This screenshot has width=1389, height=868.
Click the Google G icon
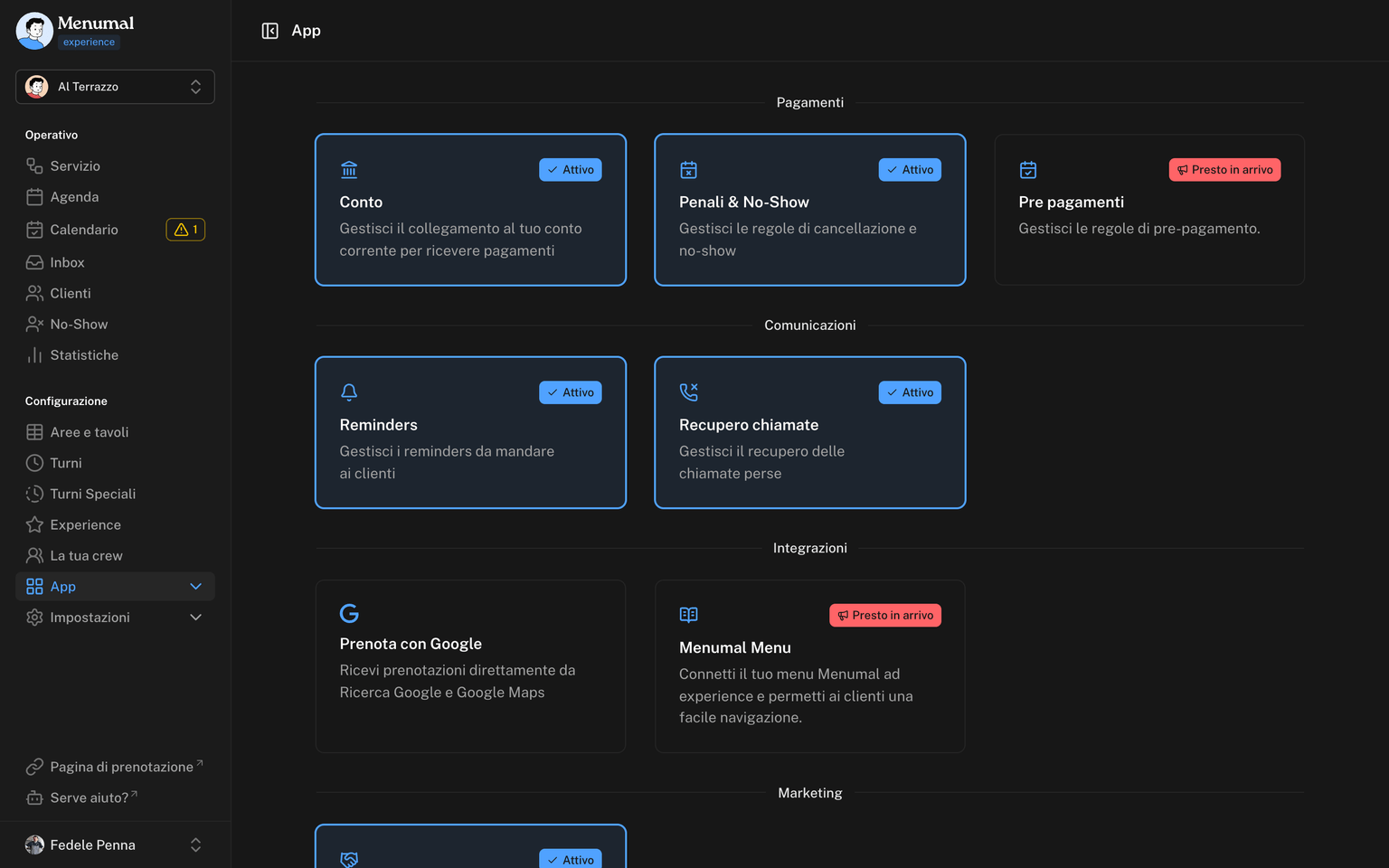(x=349, y=614)
